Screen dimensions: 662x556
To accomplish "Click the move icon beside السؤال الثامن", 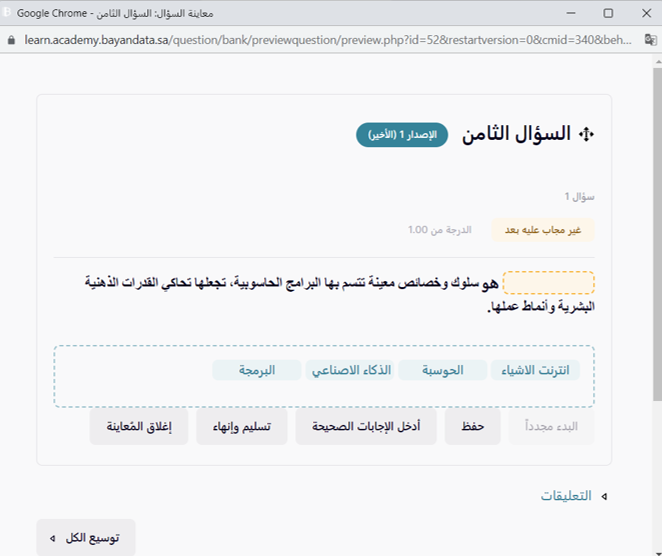I will [587, 135].
